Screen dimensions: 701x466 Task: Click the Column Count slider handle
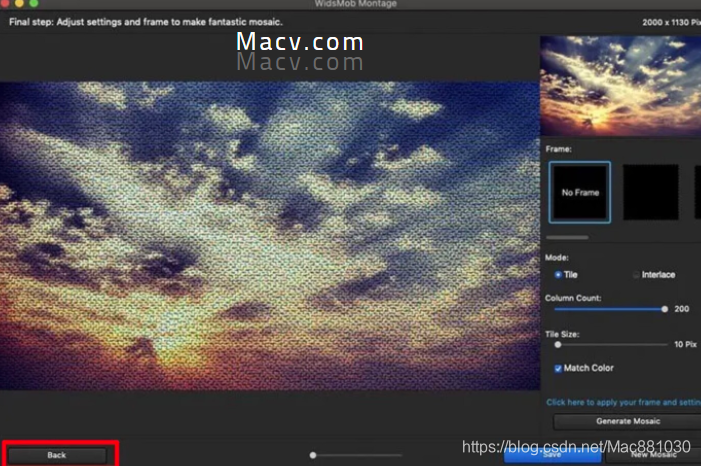[x=664, y=309]
